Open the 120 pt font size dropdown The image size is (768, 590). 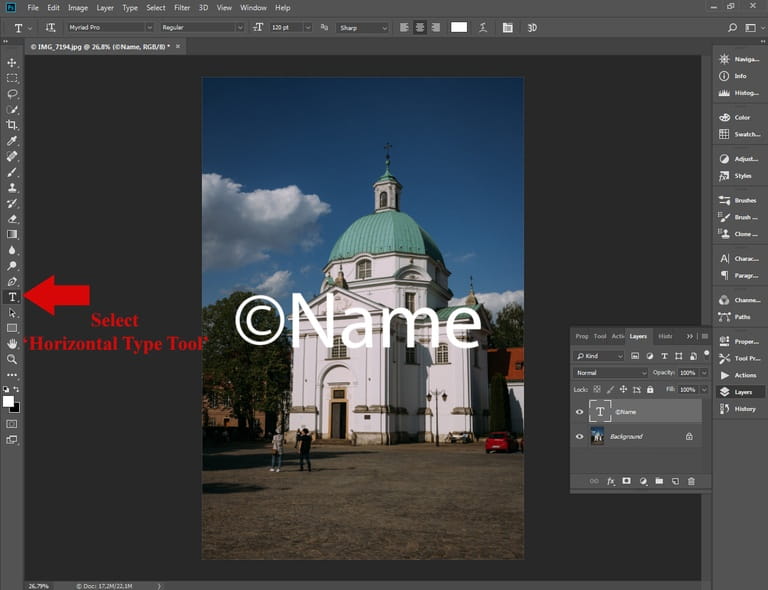pos(308,27)
